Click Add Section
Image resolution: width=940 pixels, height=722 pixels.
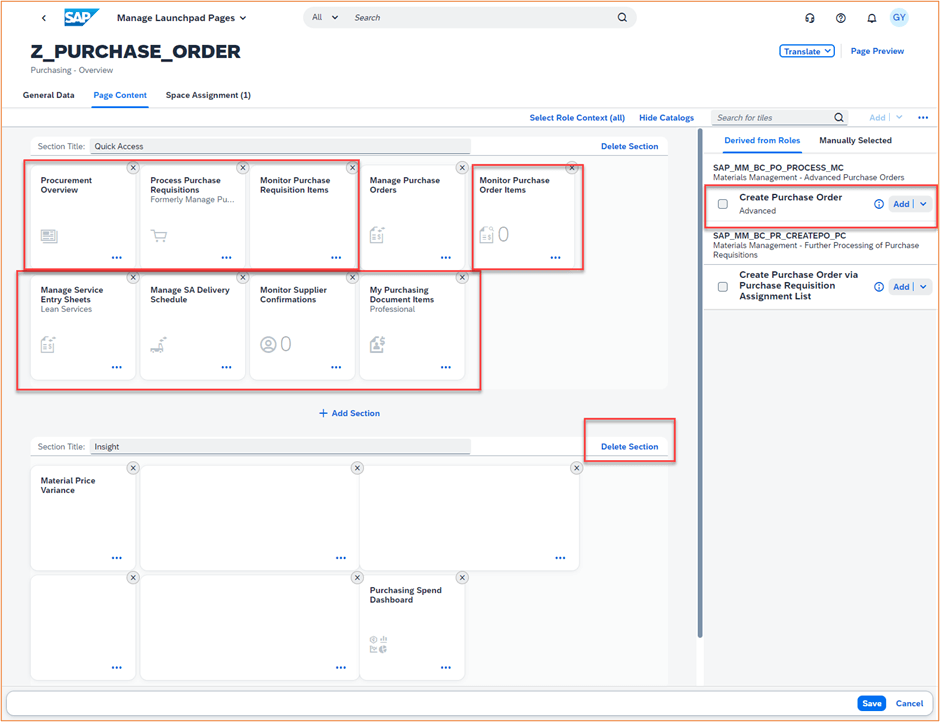(x=349, y=413)
